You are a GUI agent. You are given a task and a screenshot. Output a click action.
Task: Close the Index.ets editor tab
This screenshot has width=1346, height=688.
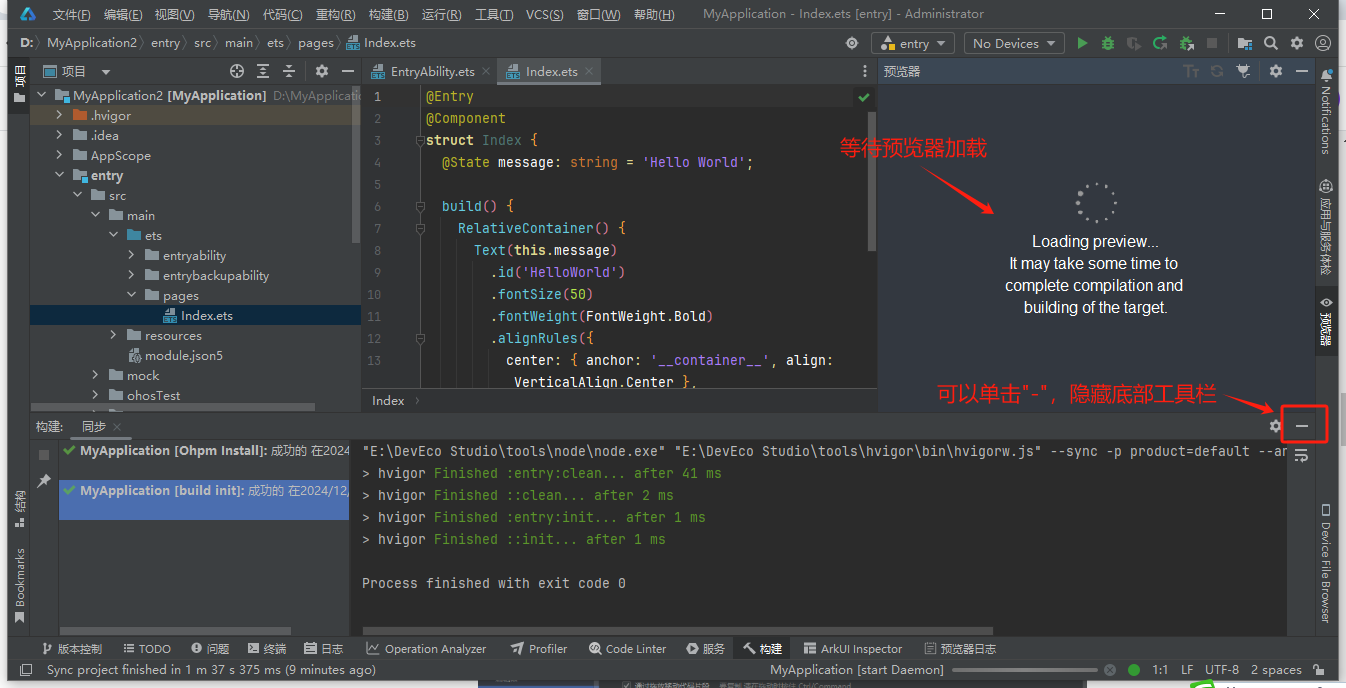click(x=589, y=71)
